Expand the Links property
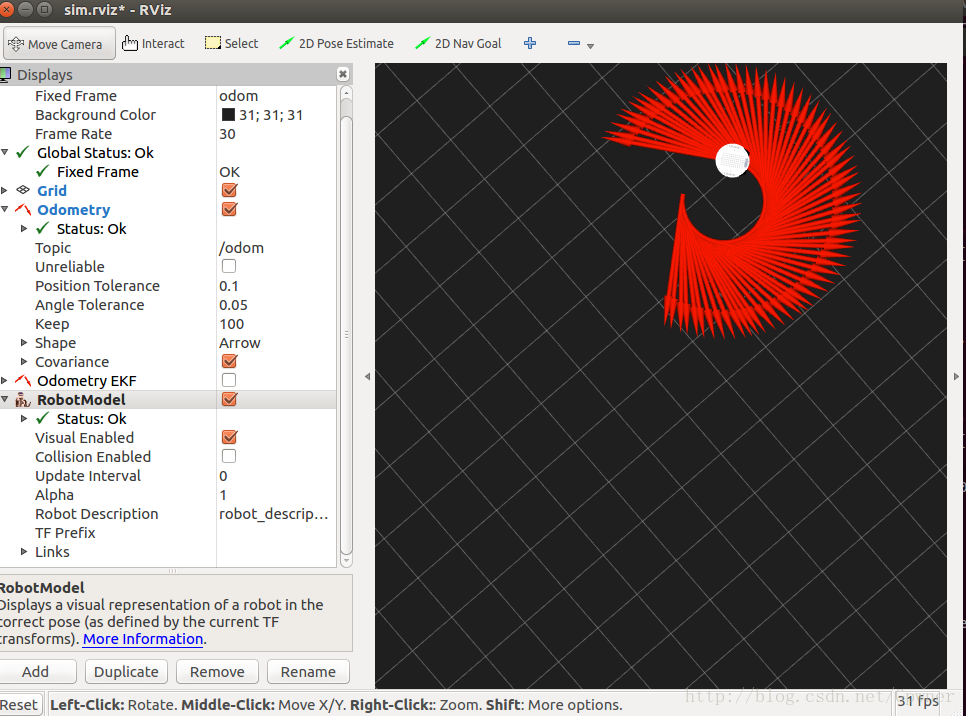966x716 pixels. coord(24,551)
